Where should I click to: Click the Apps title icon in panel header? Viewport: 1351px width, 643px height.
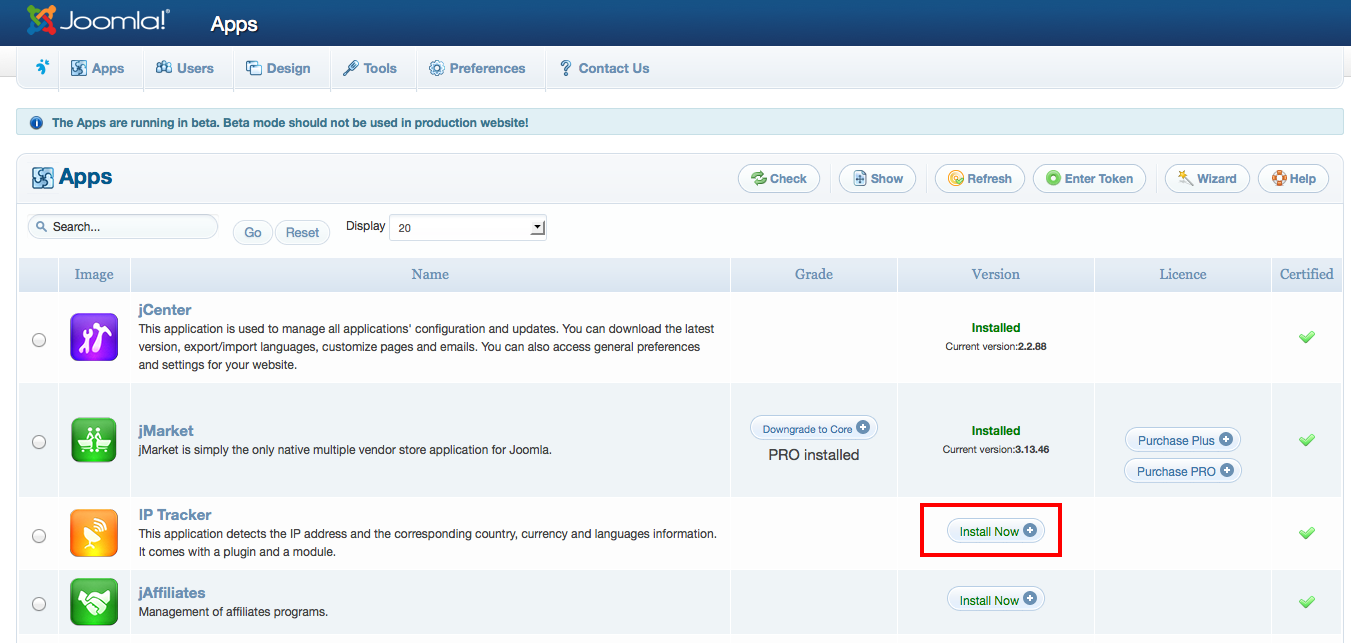coord(42,178)
